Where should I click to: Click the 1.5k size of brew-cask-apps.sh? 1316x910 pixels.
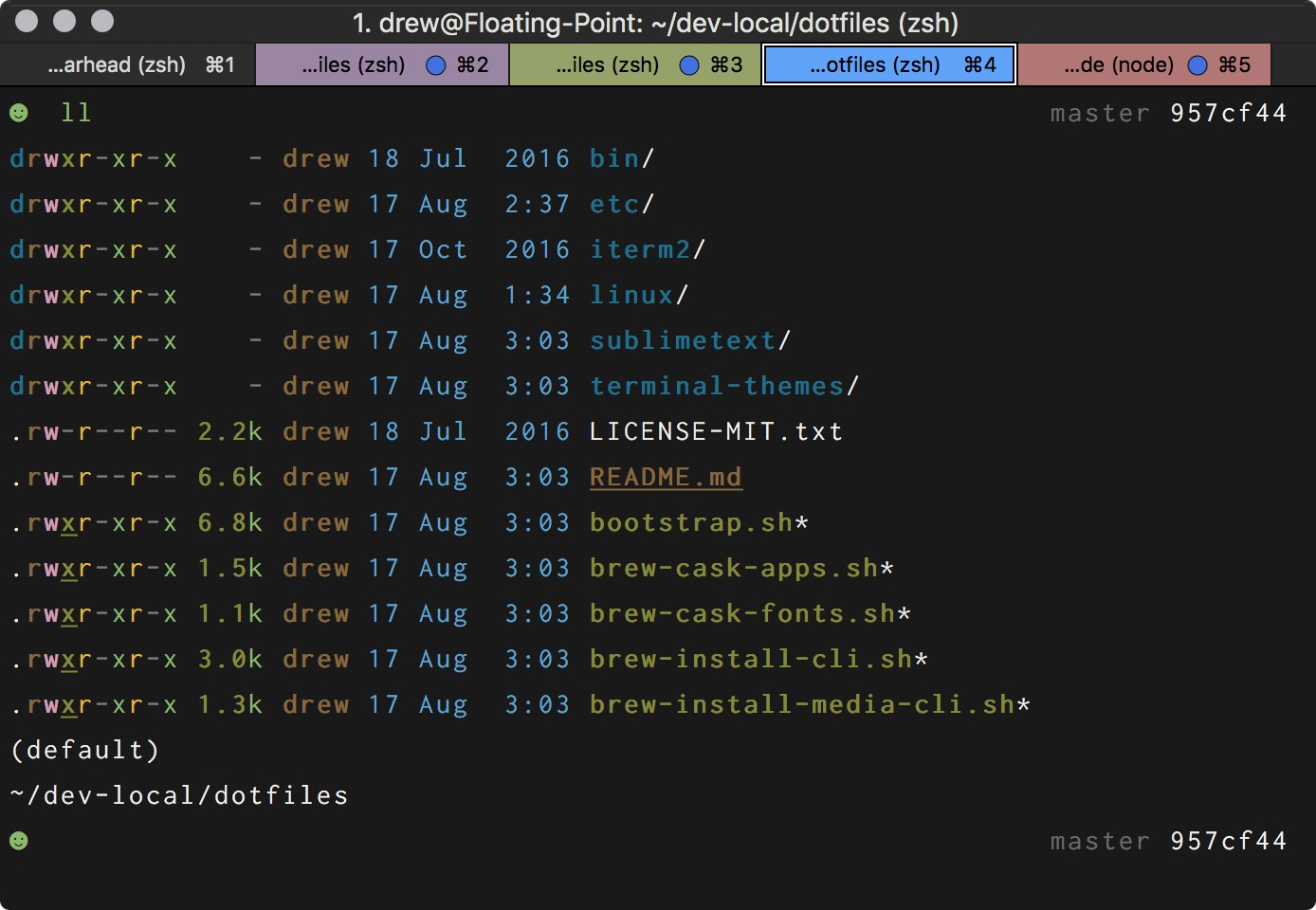pos(230,568)
